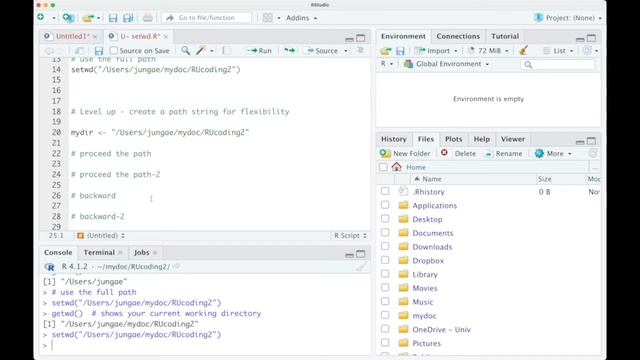Click view working directory arrow in console
Image resolution: width=640 pixels, height=360 pixels.
(x=177, y=266)
